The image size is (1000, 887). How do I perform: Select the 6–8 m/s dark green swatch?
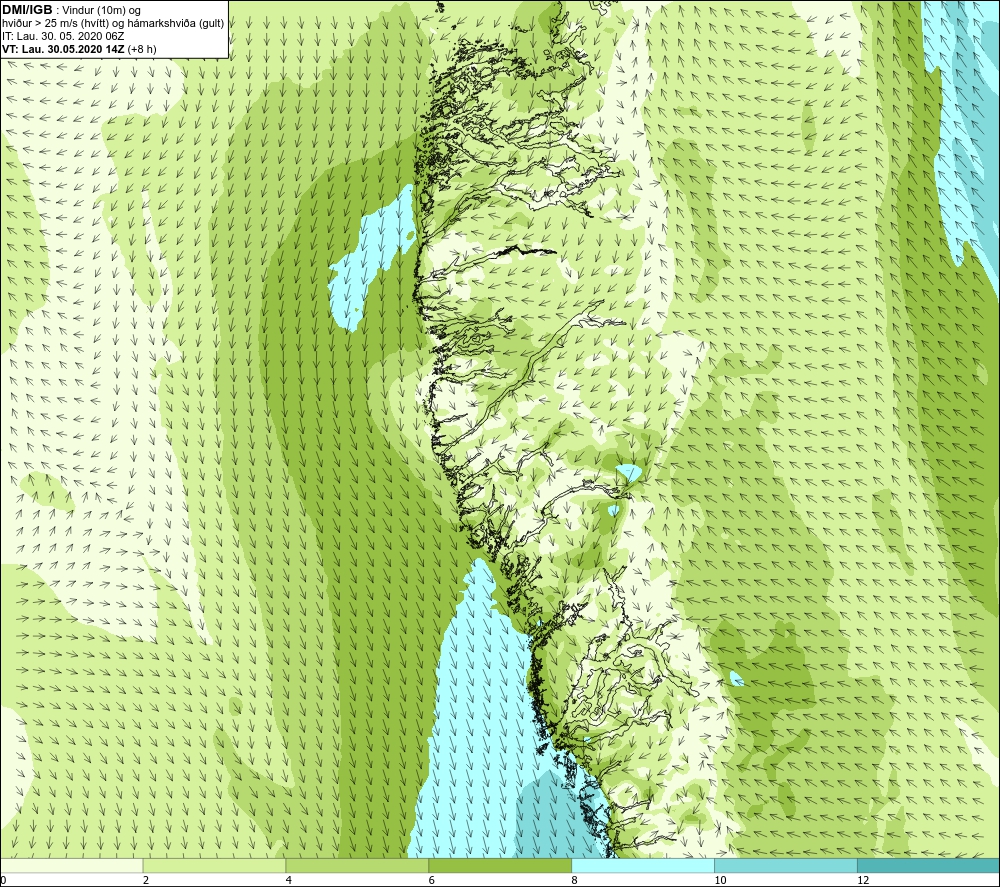(x=500, y=865)
